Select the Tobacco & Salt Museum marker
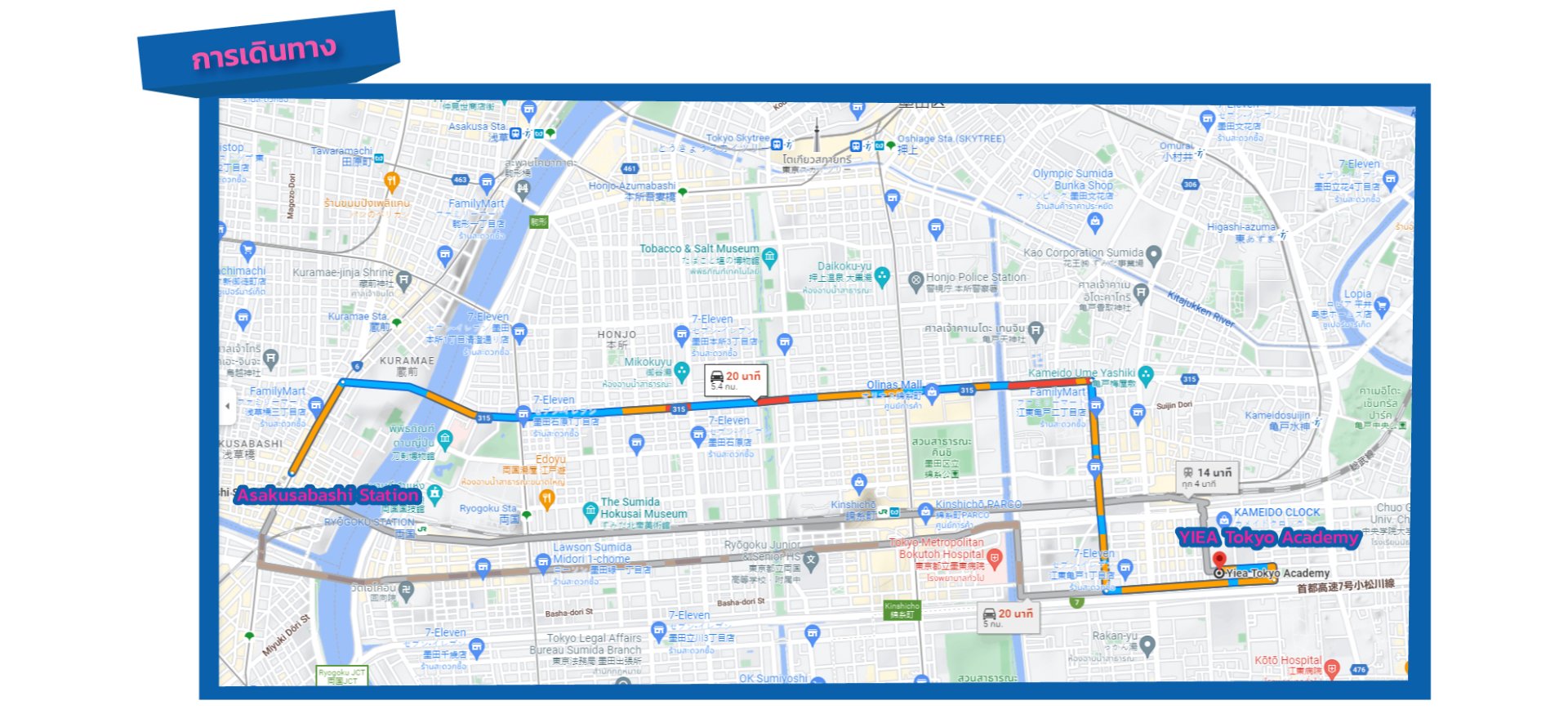 tap(769, 257)
